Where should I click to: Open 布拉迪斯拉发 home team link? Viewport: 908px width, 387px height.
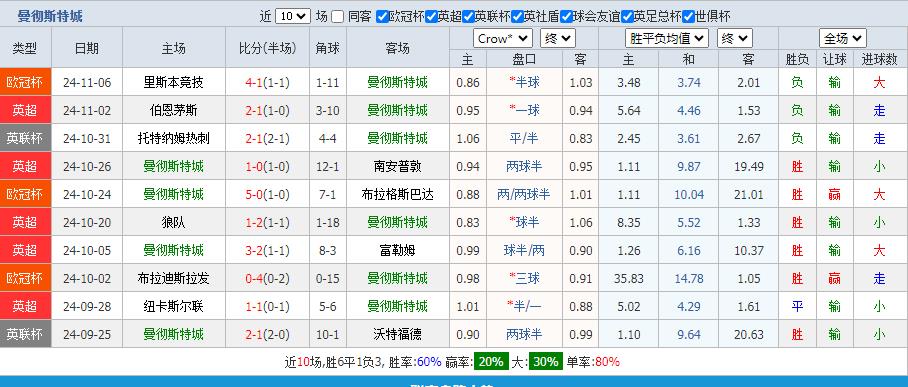coord(174,278)
